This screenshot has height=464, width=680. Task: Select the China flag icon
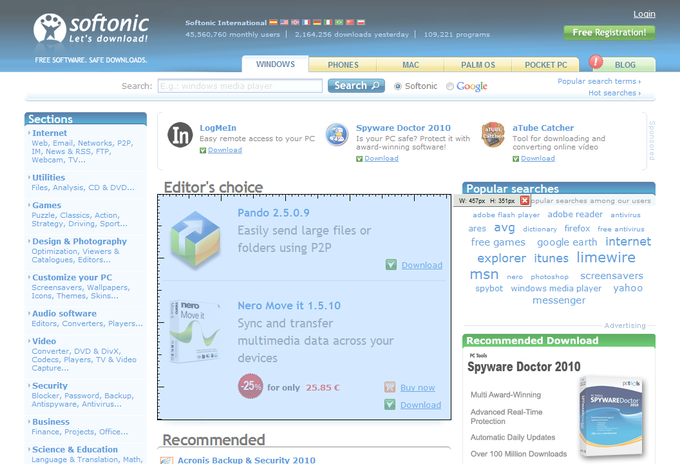tap(350, 22)
